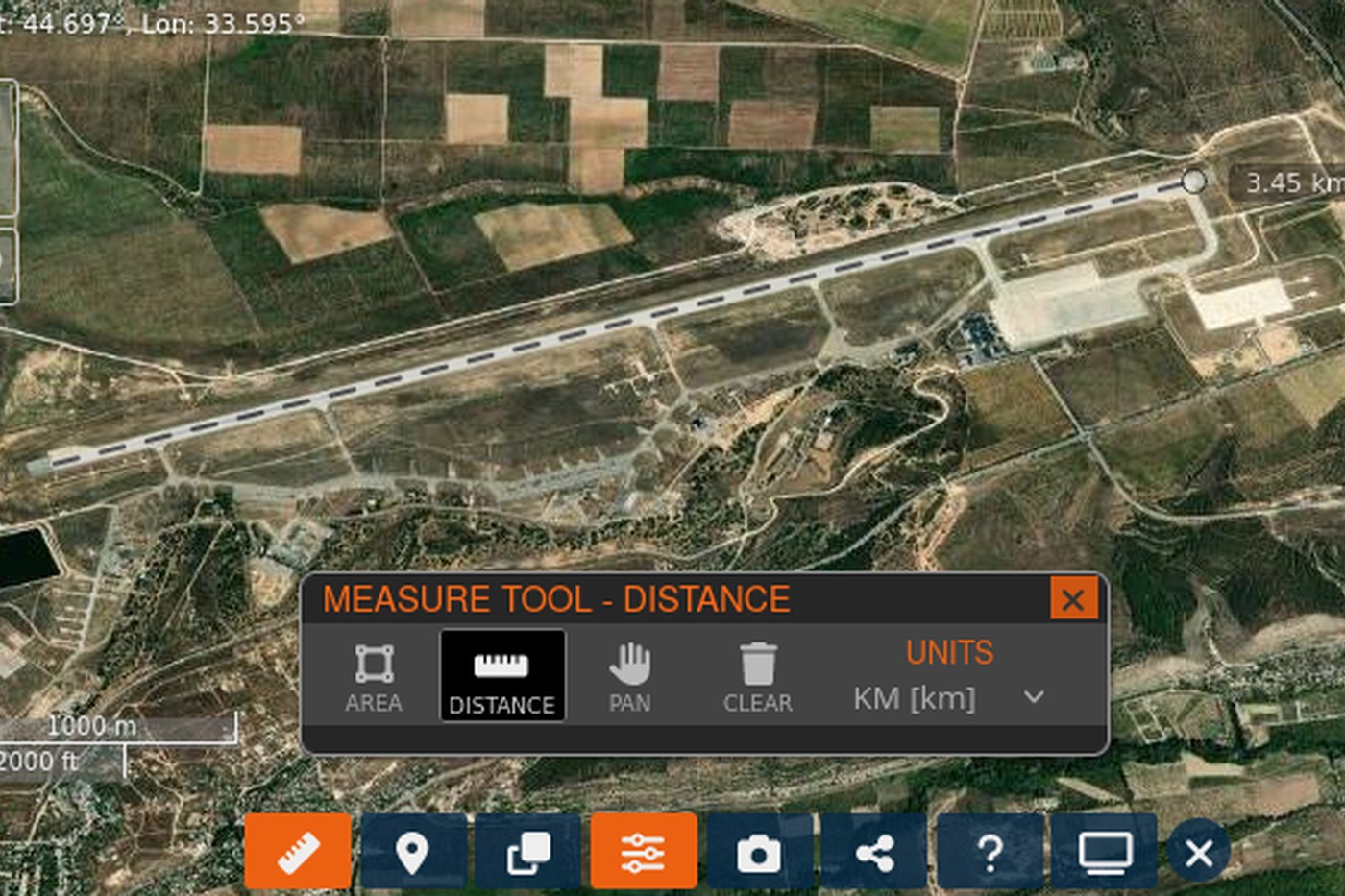Close the Measure Tool panel via orange X
Screen dimensions: 1345x896
click(x=1073, y=599)
